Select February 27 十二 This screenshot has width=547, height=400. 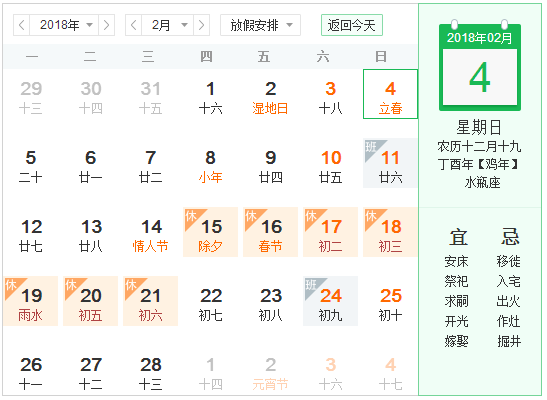click(91, 370)
